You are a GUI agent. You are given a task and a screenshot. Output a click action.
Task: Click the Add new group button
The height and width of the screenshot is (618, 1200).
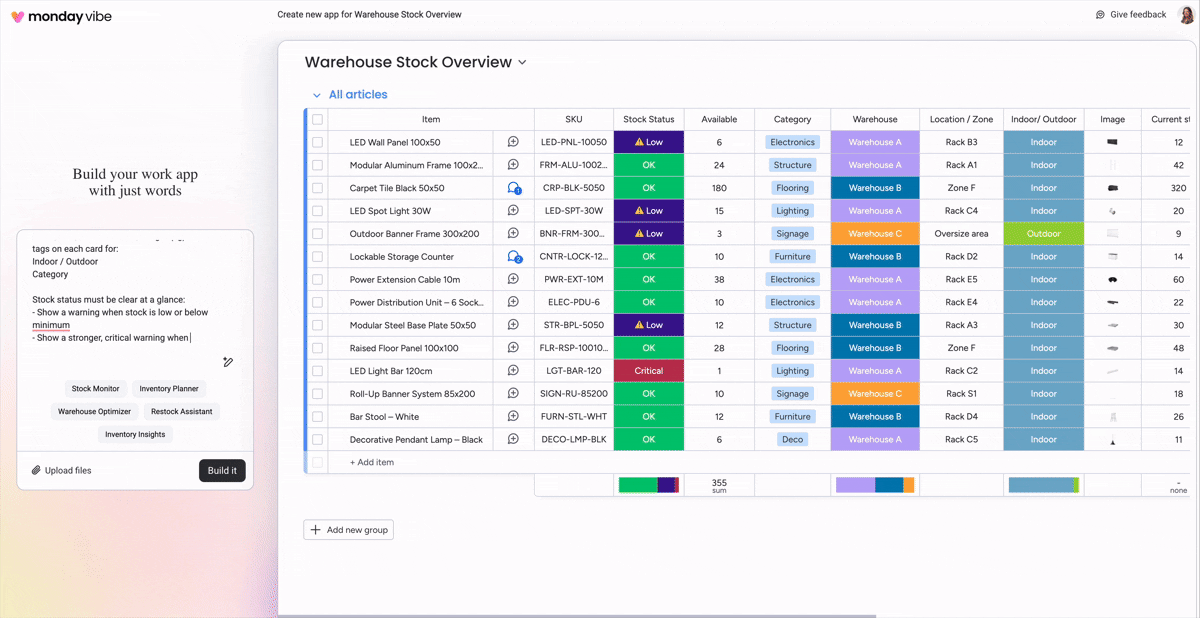[x=348, y=530]
